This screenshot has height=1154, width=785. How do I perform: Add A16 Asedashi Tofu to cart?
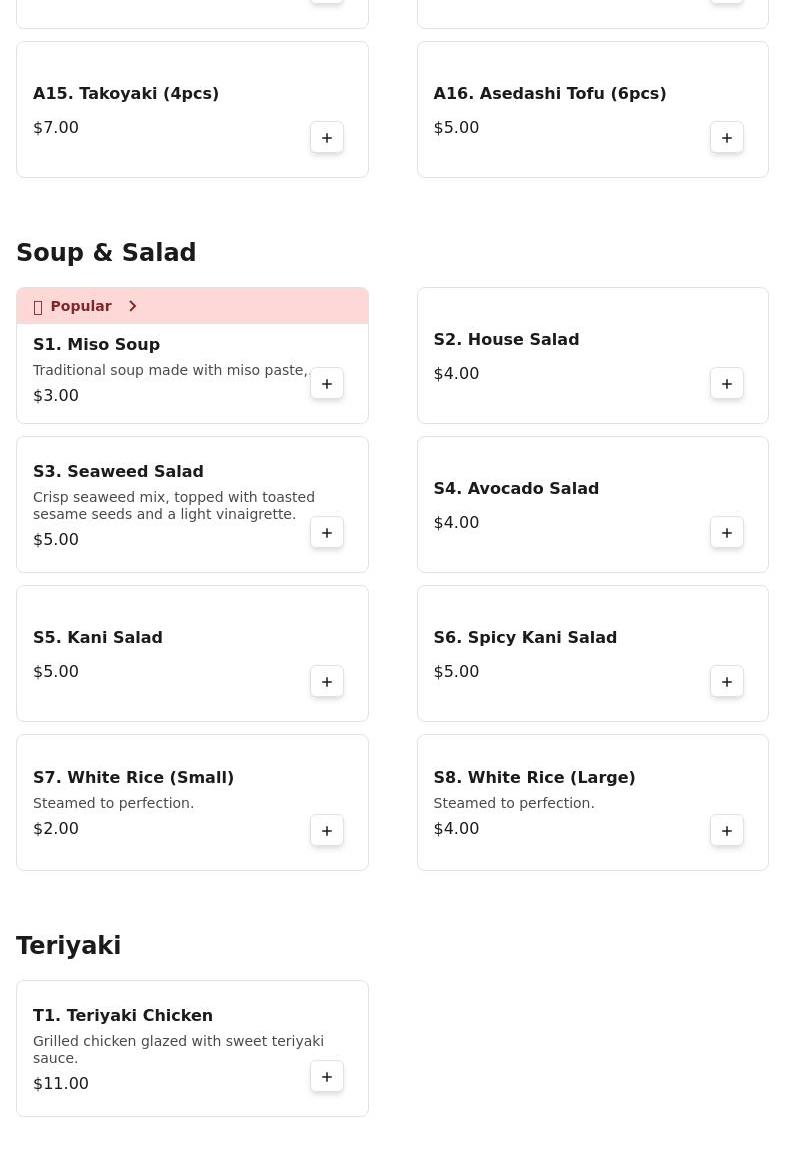[x=727, y=138]
